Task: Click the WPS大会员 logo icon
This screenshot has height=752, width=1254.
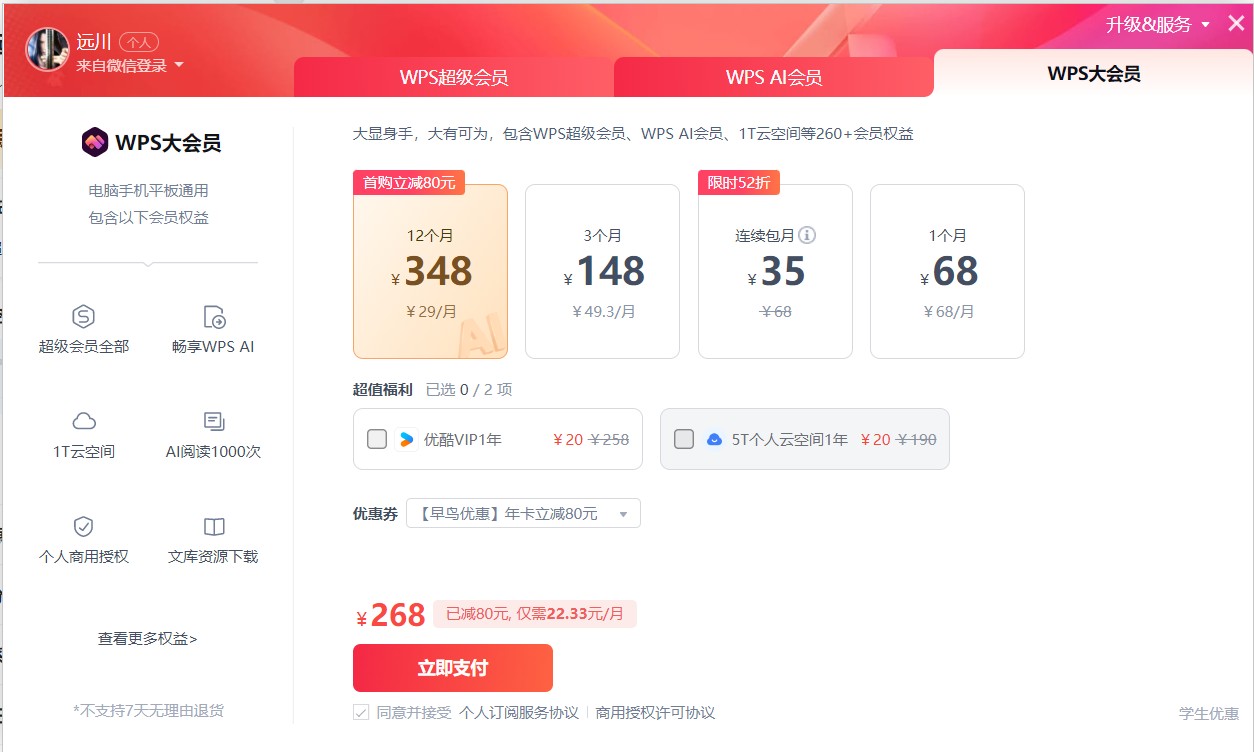Action: [95, 142]
